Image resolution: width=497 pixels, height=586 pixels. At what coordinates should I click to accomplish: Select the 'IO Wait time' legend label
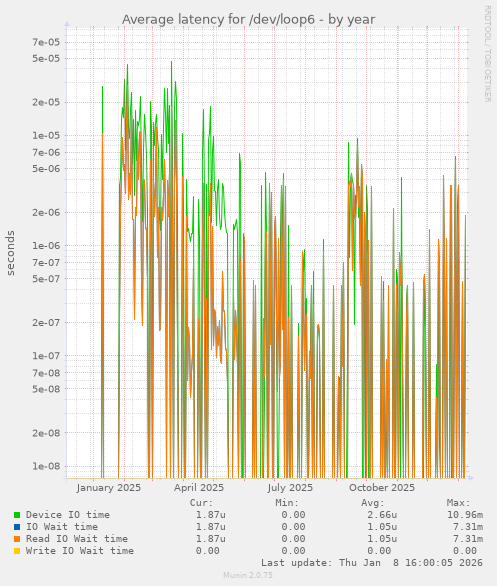pos(62,527)
